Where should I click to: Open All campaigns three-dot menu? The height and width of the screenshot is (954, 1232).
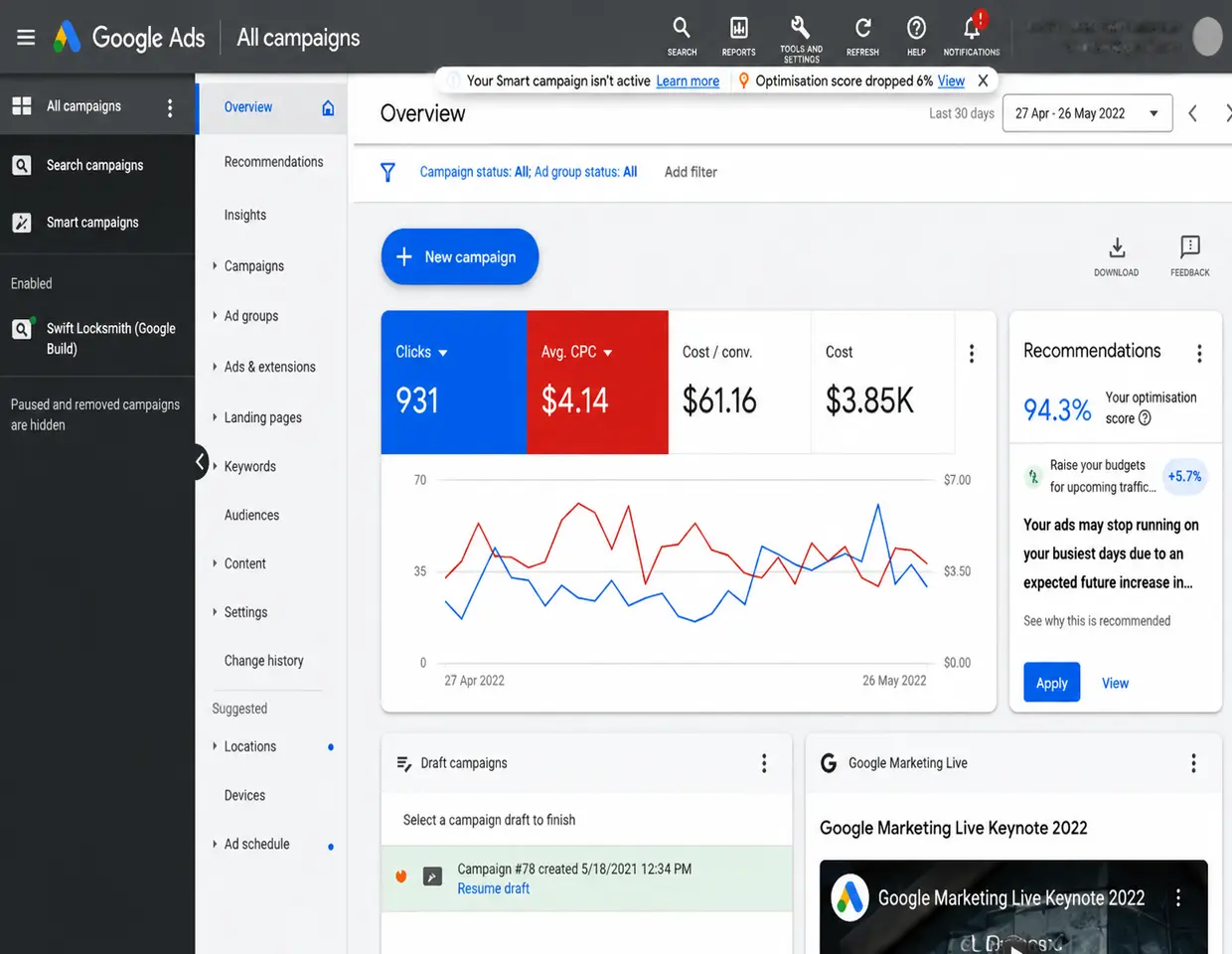coord(170,107)
